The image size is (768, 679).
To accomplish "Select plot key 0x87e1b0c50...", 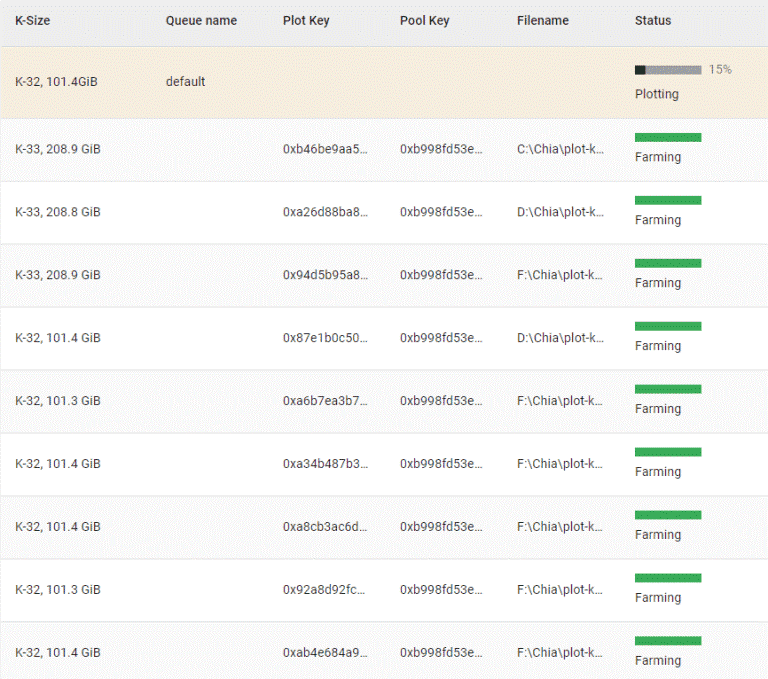I will coord(325,338).
